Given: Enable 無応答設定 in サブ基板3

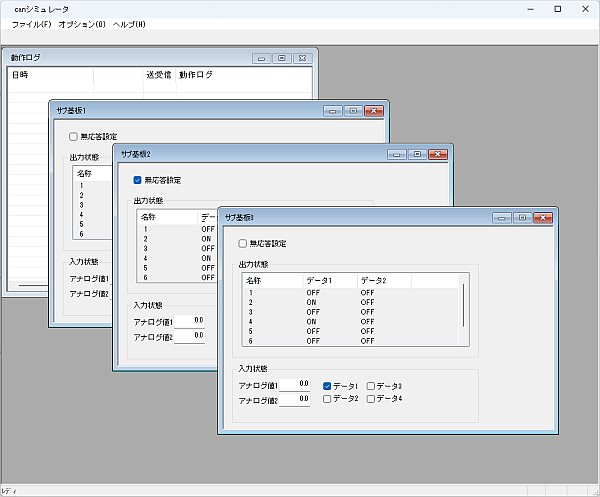Looking at the screenshot, I should tap(243, 243).
